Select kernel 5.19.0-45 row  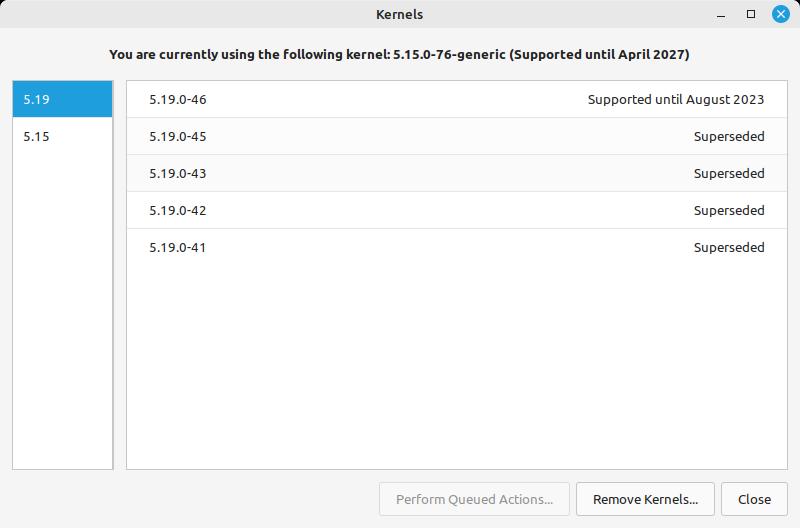point(457,136)
